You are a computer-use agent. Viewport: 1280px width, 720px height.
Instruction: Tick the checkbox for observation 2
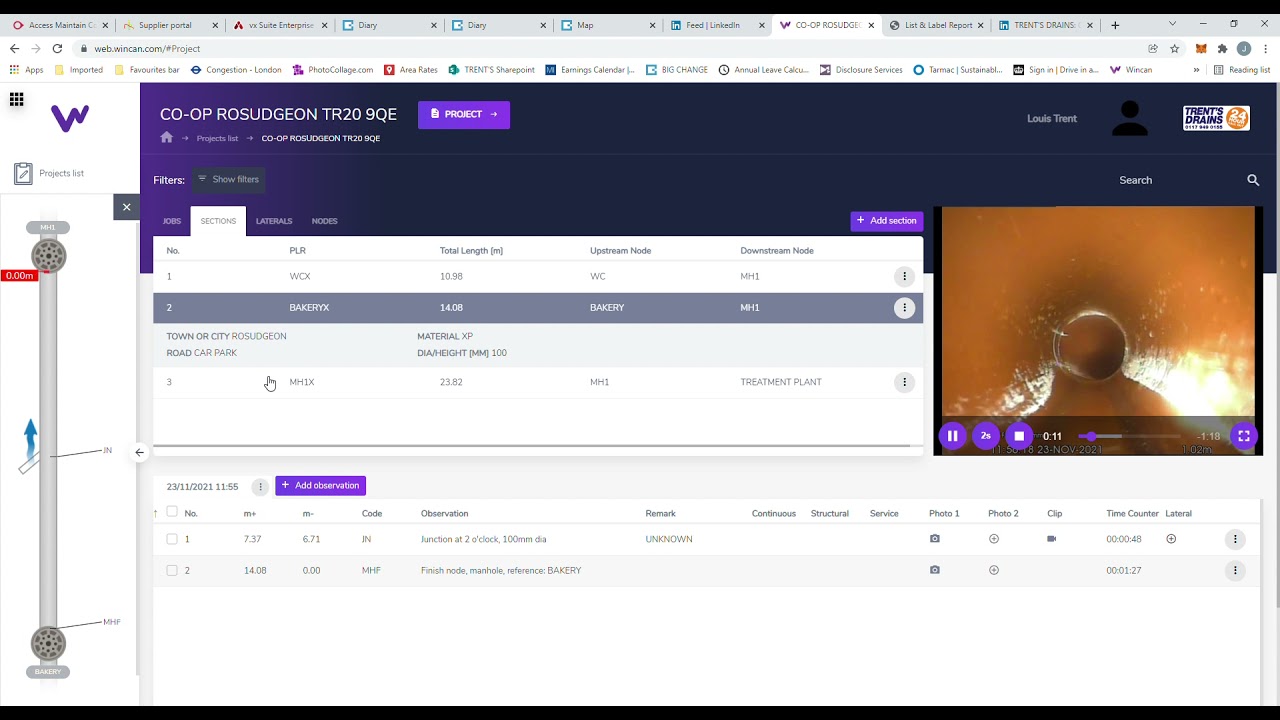tap(172, 570)
